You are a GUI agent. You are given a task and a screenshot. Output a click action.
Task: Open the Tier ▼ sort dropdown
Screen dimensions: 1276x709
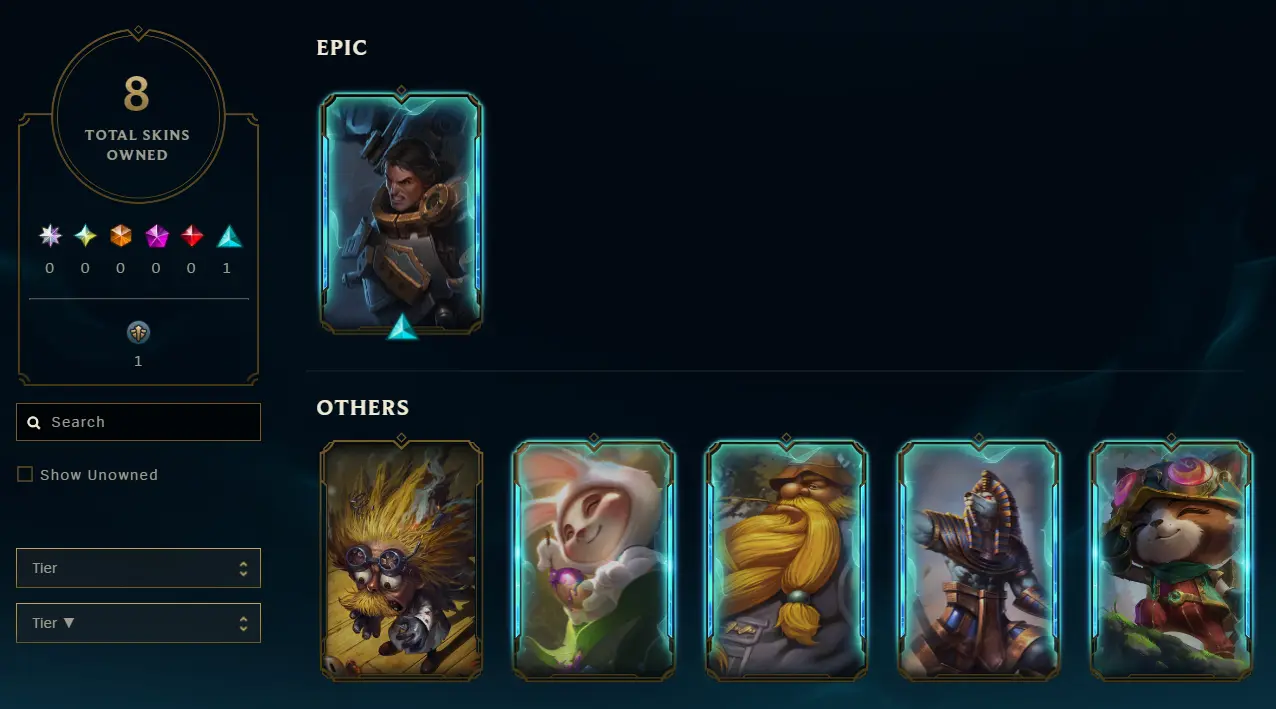[x=138, y=623]
